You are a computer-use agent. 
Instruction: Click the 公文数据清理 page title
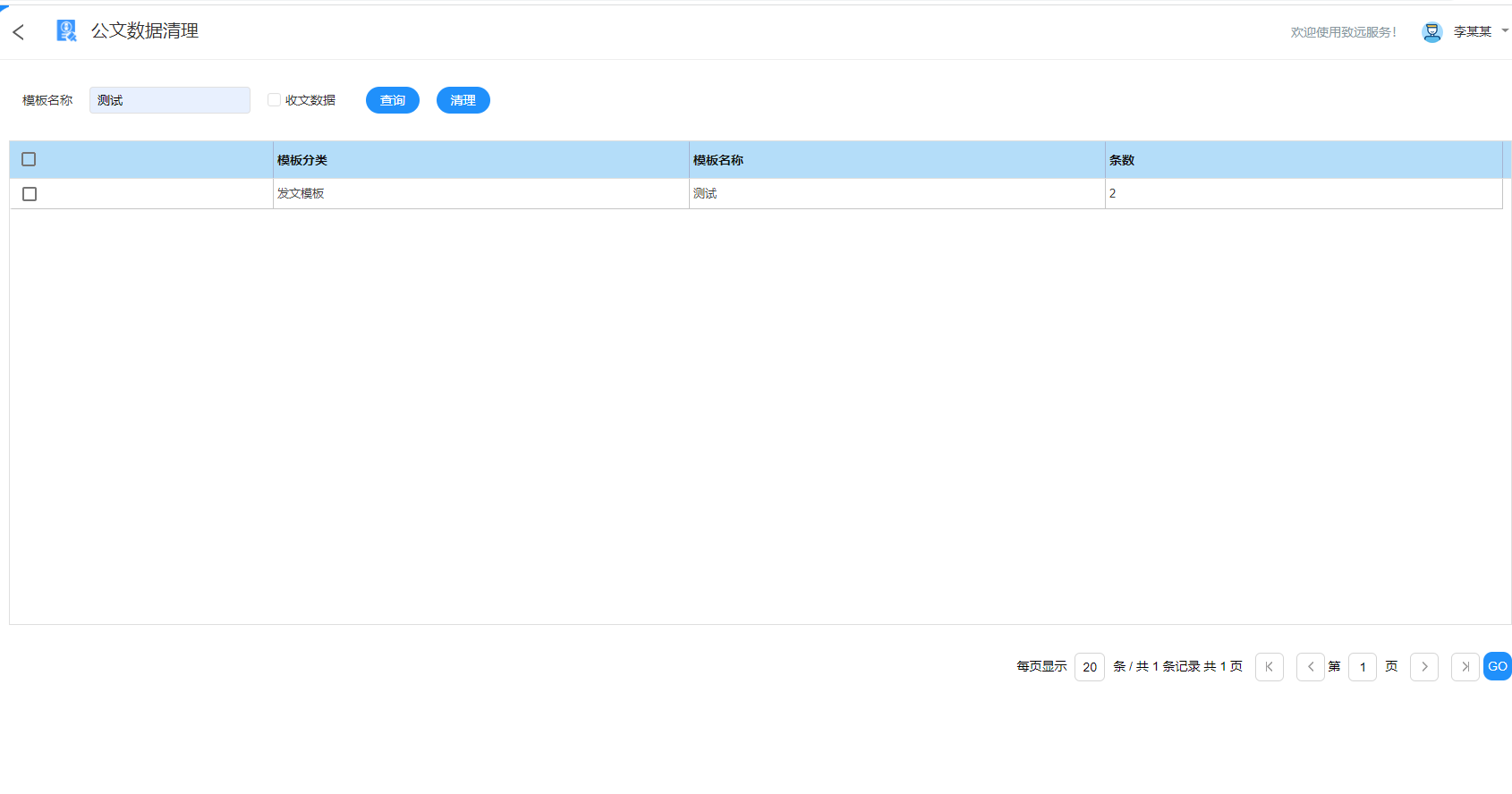click(x=145, y=31)
